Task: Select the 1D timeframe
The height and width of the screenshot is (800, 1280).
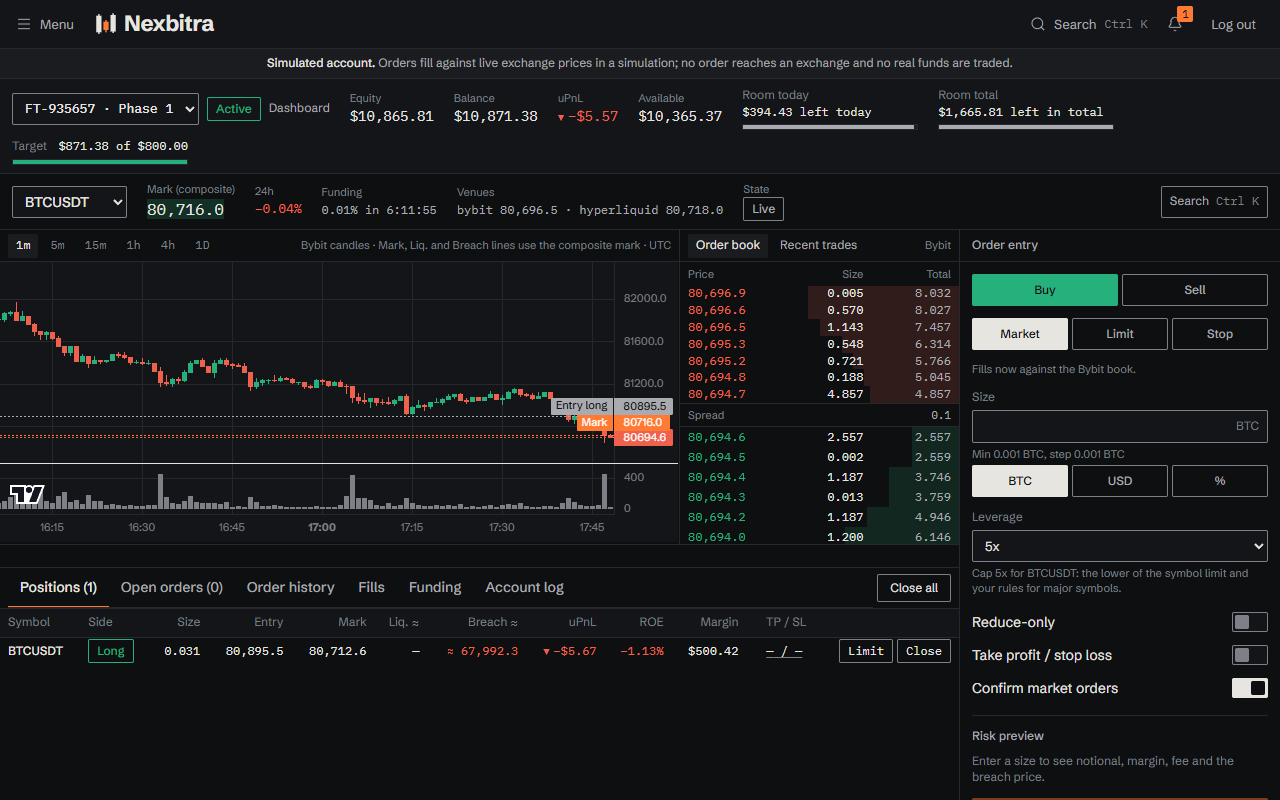Action: [202, 245]
